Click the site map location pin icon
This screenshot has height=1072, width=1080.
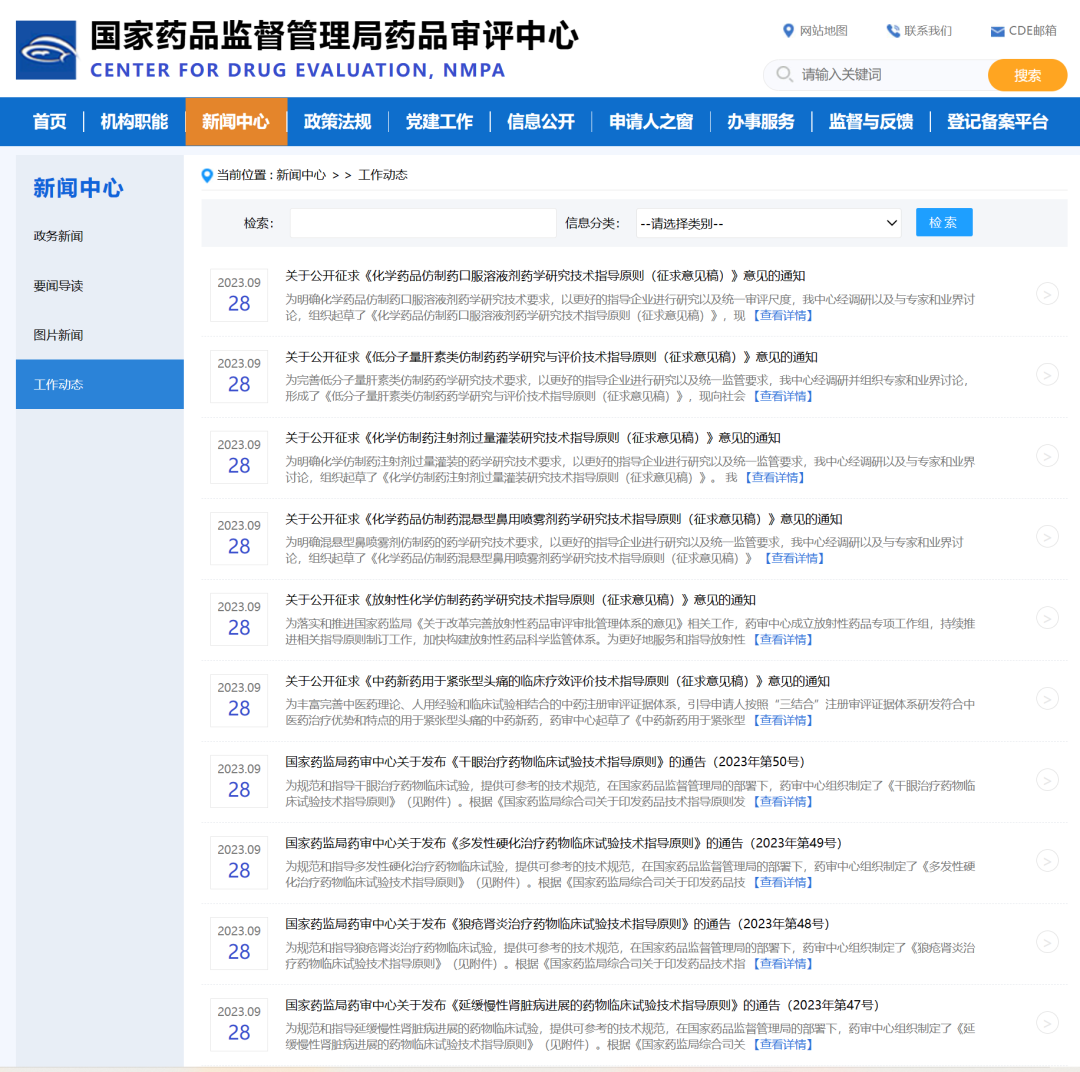point(789,31)
